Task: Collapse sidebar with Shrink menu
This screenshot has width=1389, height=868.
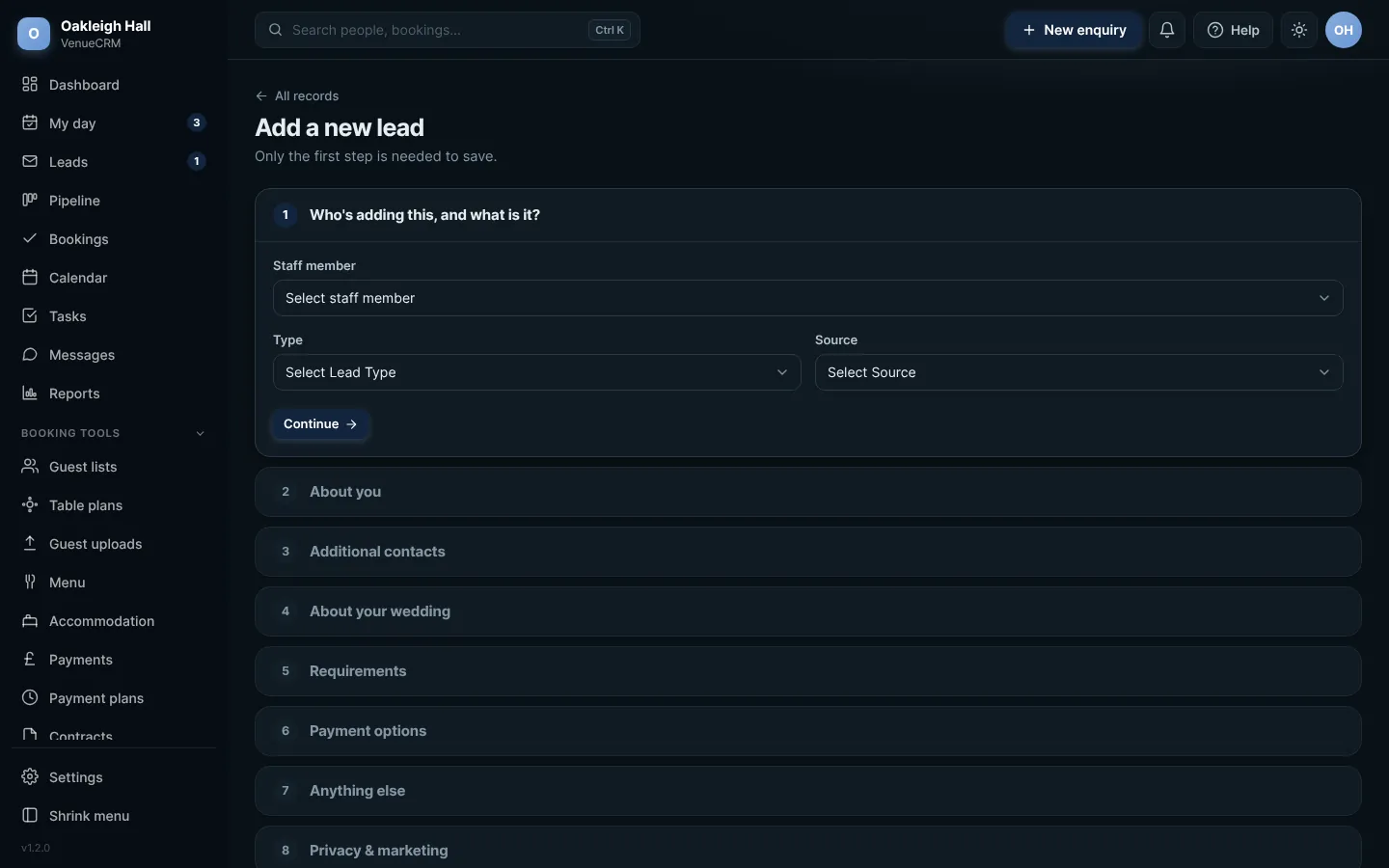Action: coord(114,816)
